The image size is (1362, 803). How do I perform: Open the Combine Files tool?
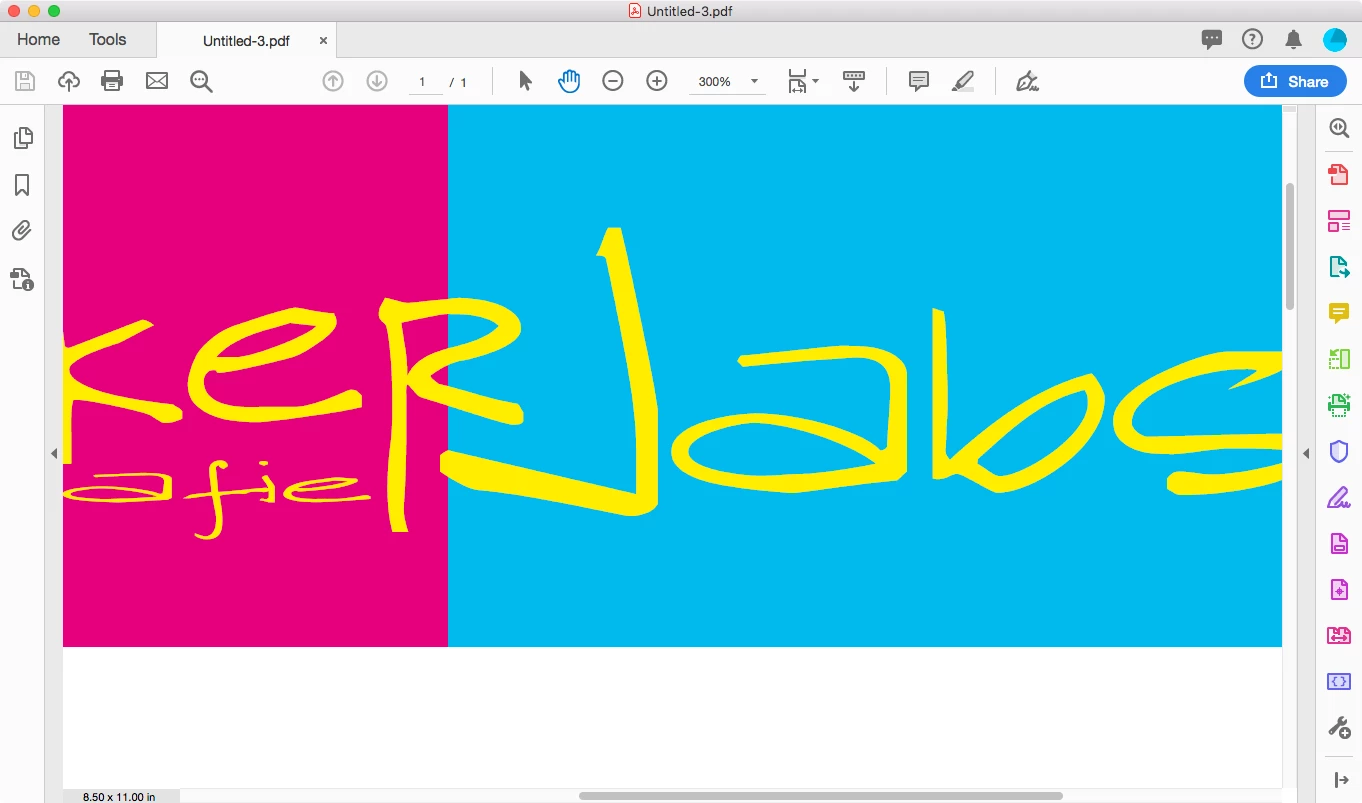[1339, 635]
